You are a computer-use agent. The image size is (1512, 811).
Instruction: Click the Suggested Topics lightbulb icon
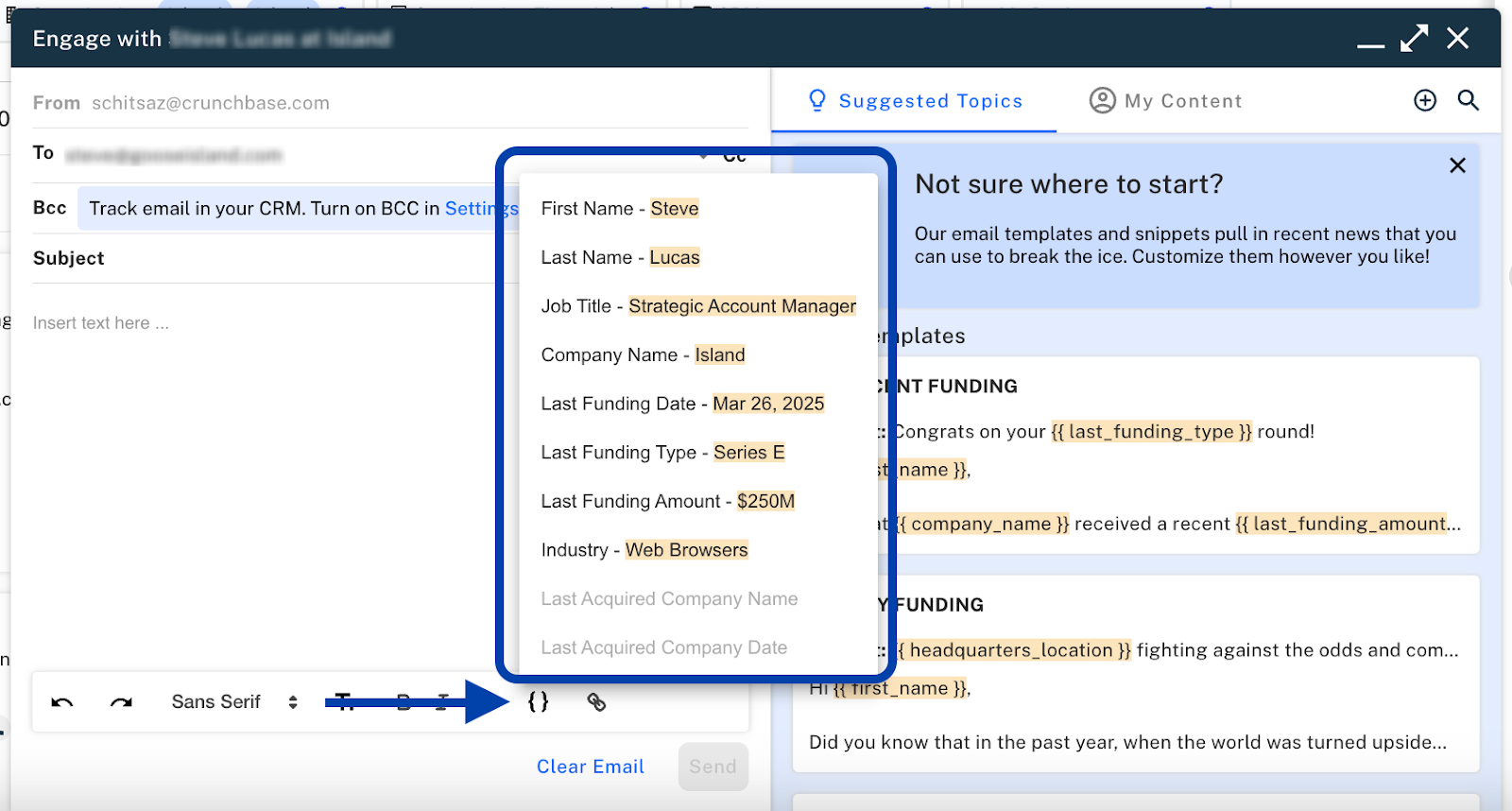(x=817, y=100)
